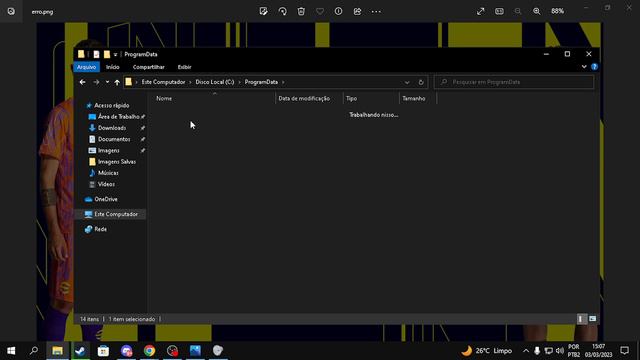This screenshot has width=640, height=360.
Task: Open quick access toolbar customize dropdown
Action: pyautogui.click(x=116, y=54)
